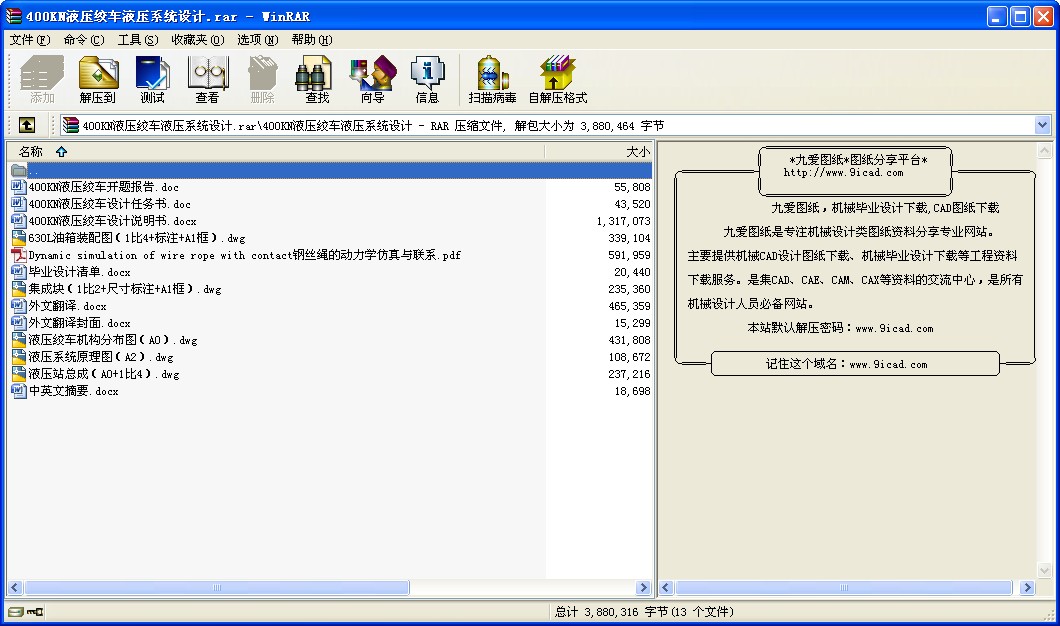Open the Tools (工具) menu
The height and width of the screenshot is (626, 1060).
[137, 40]
